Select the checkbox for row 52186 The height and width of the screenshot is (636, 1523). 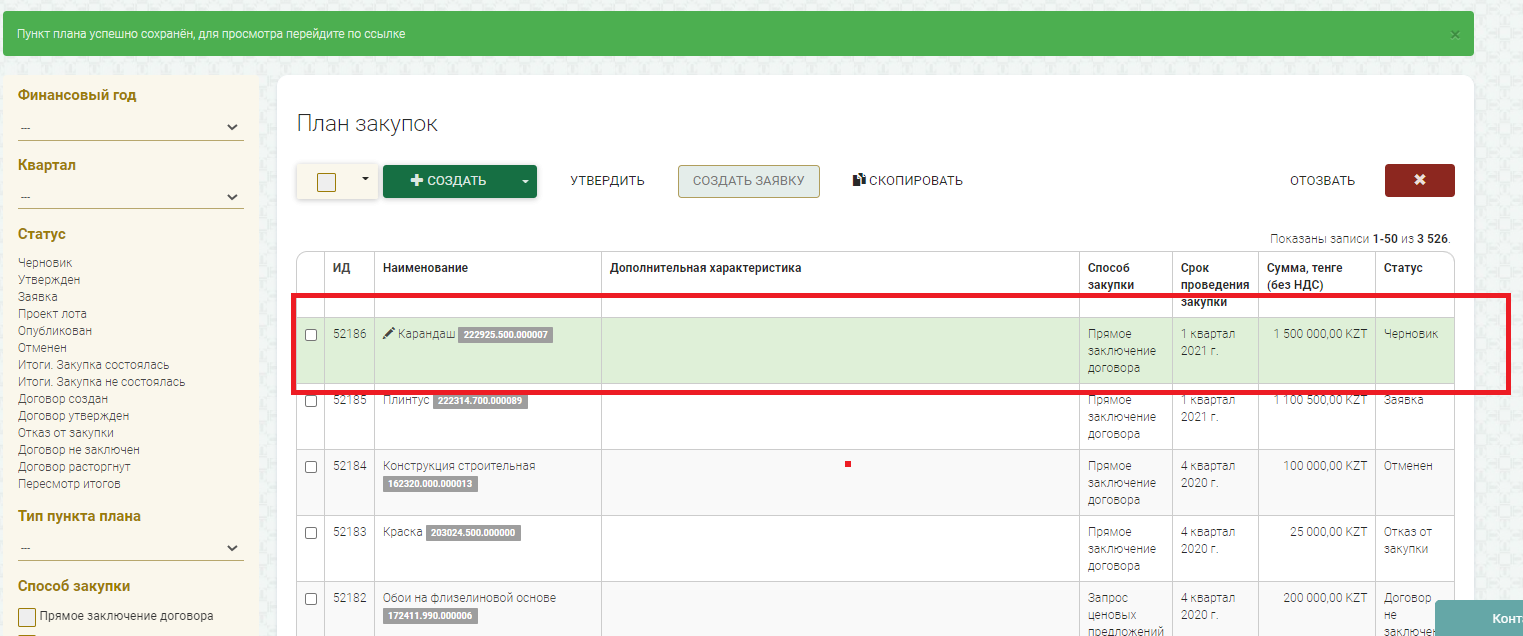click(x=311, y=335)
